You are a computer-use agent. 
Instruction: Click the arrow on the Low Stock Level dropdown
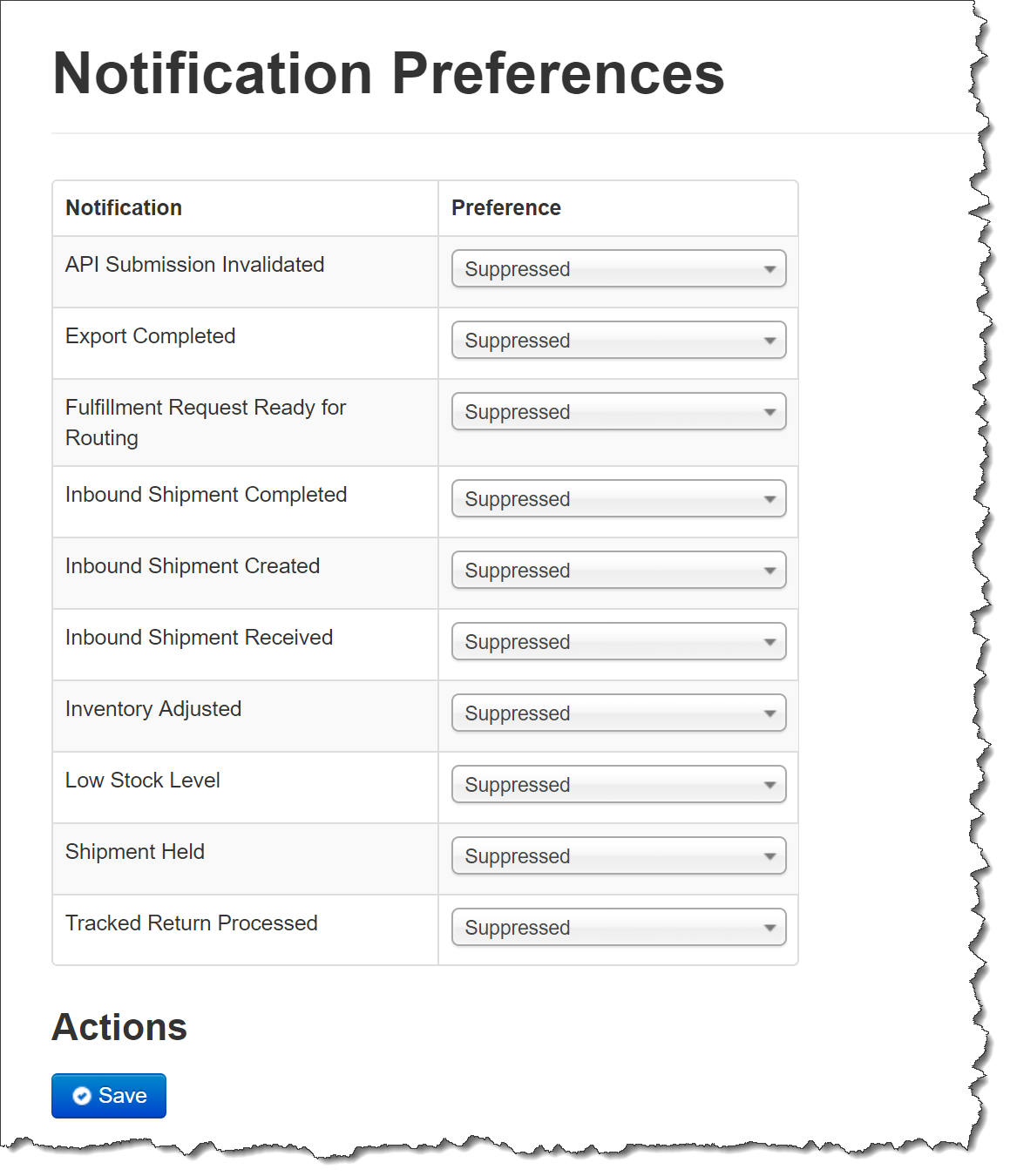click(x=769, y=785)
